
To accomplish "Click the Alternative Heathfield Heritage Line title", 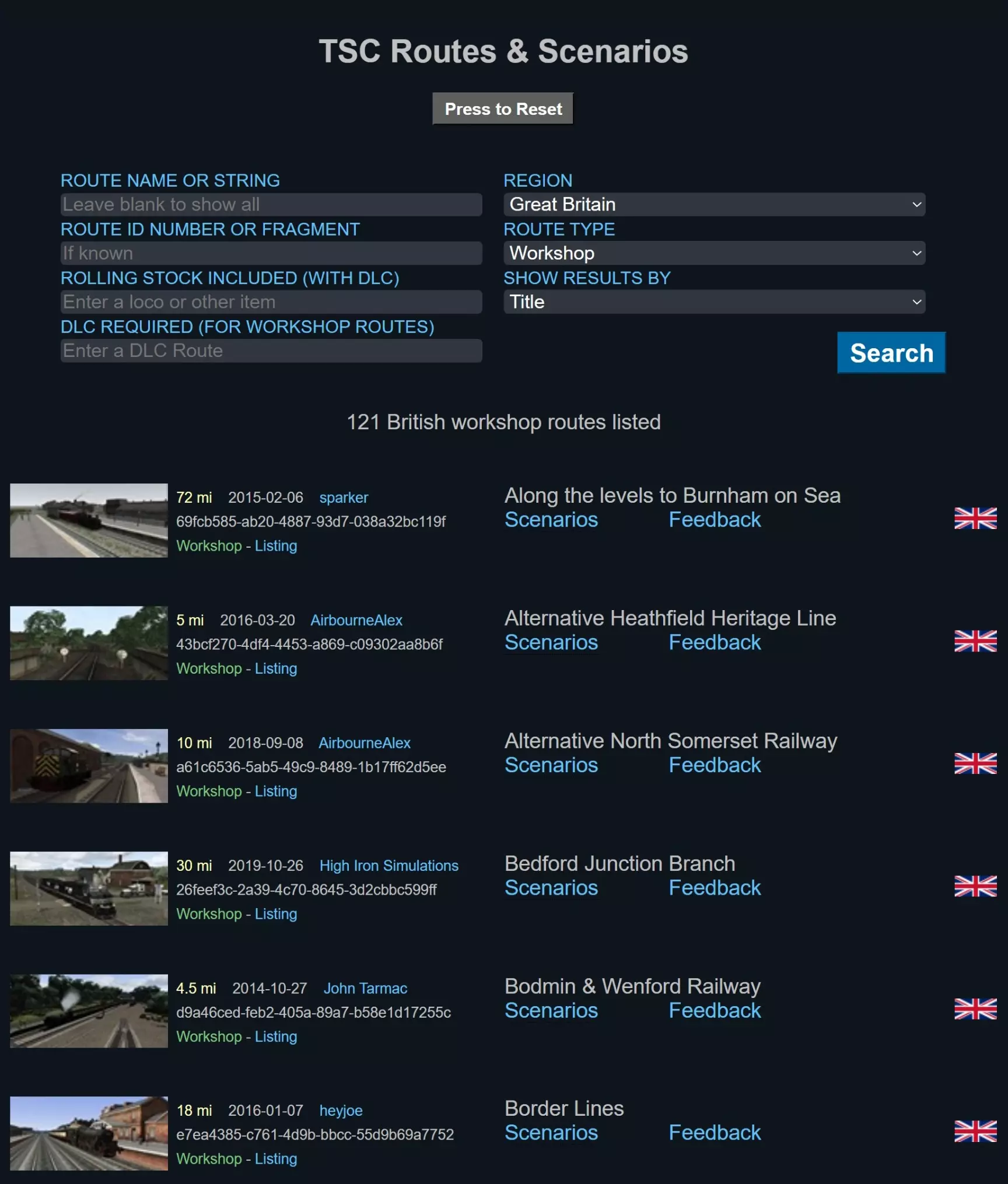I will (670, 618).
